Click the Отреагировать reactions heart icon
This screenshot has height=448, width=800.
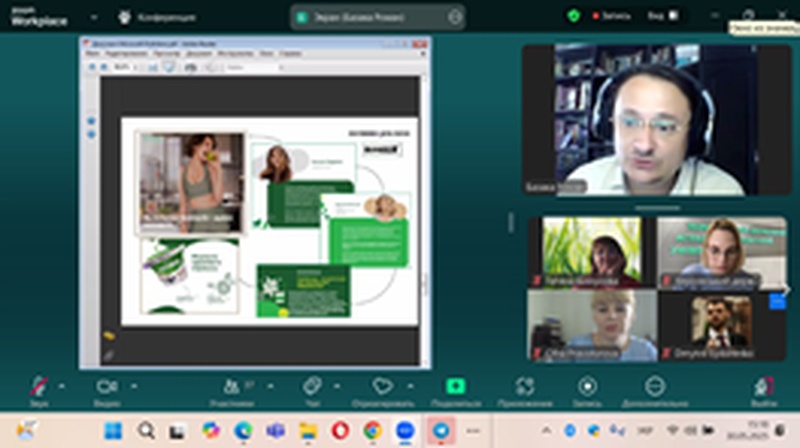pyautogui.click(x=381, y=386)
